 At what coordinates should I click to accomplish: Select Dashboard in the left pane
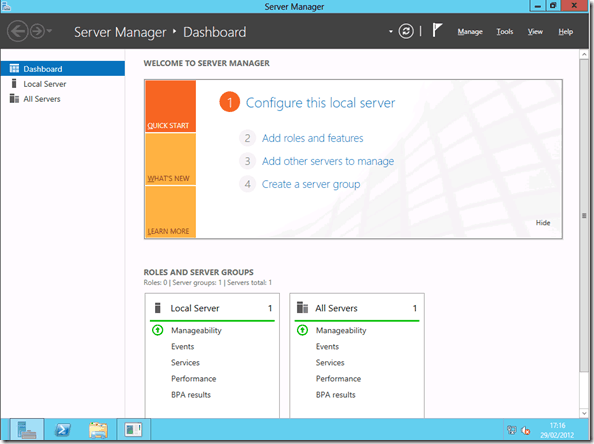click(63, 69)
